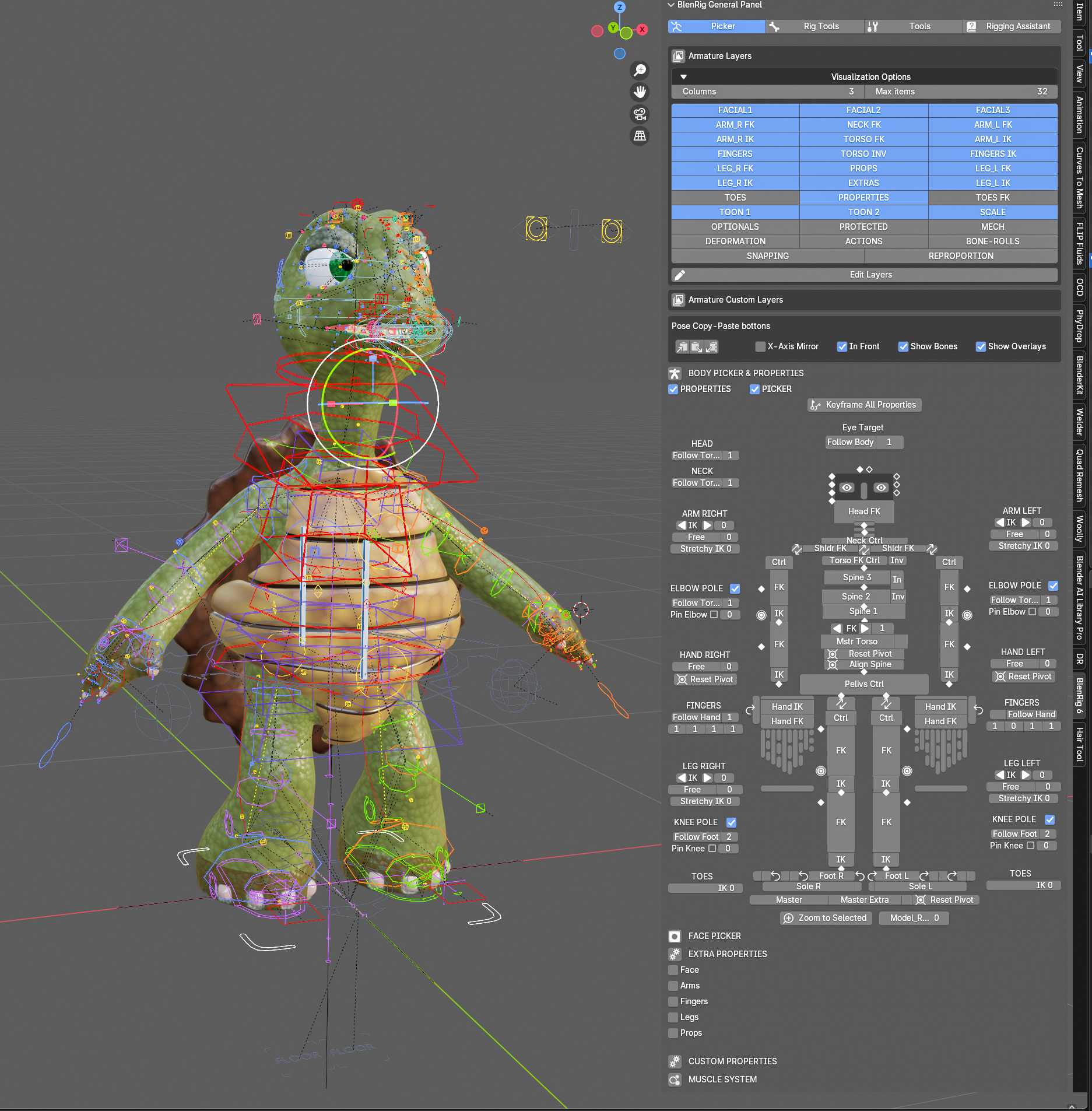This screenshot has height=1111, width=1092.
Task: Check the Face extra properties checkbox
Action: tap(673, 970)
